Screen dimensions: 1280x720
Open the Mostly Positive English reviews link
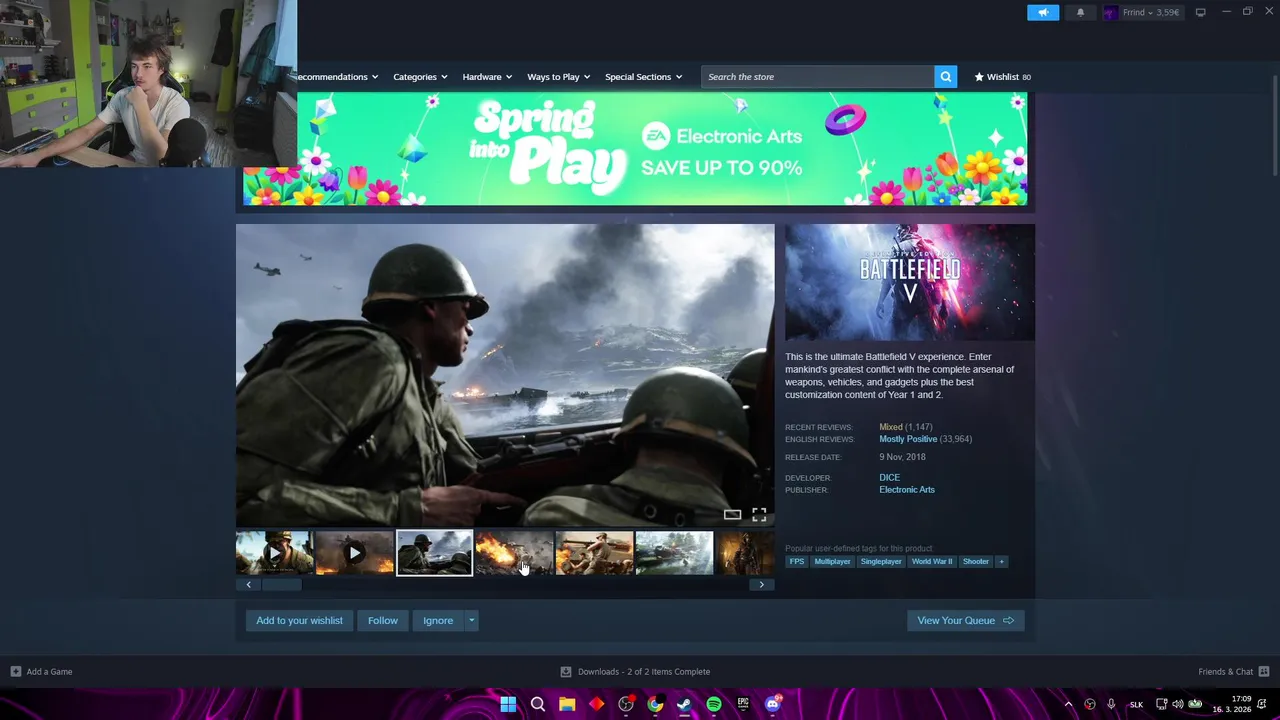(x=908, y=439)
